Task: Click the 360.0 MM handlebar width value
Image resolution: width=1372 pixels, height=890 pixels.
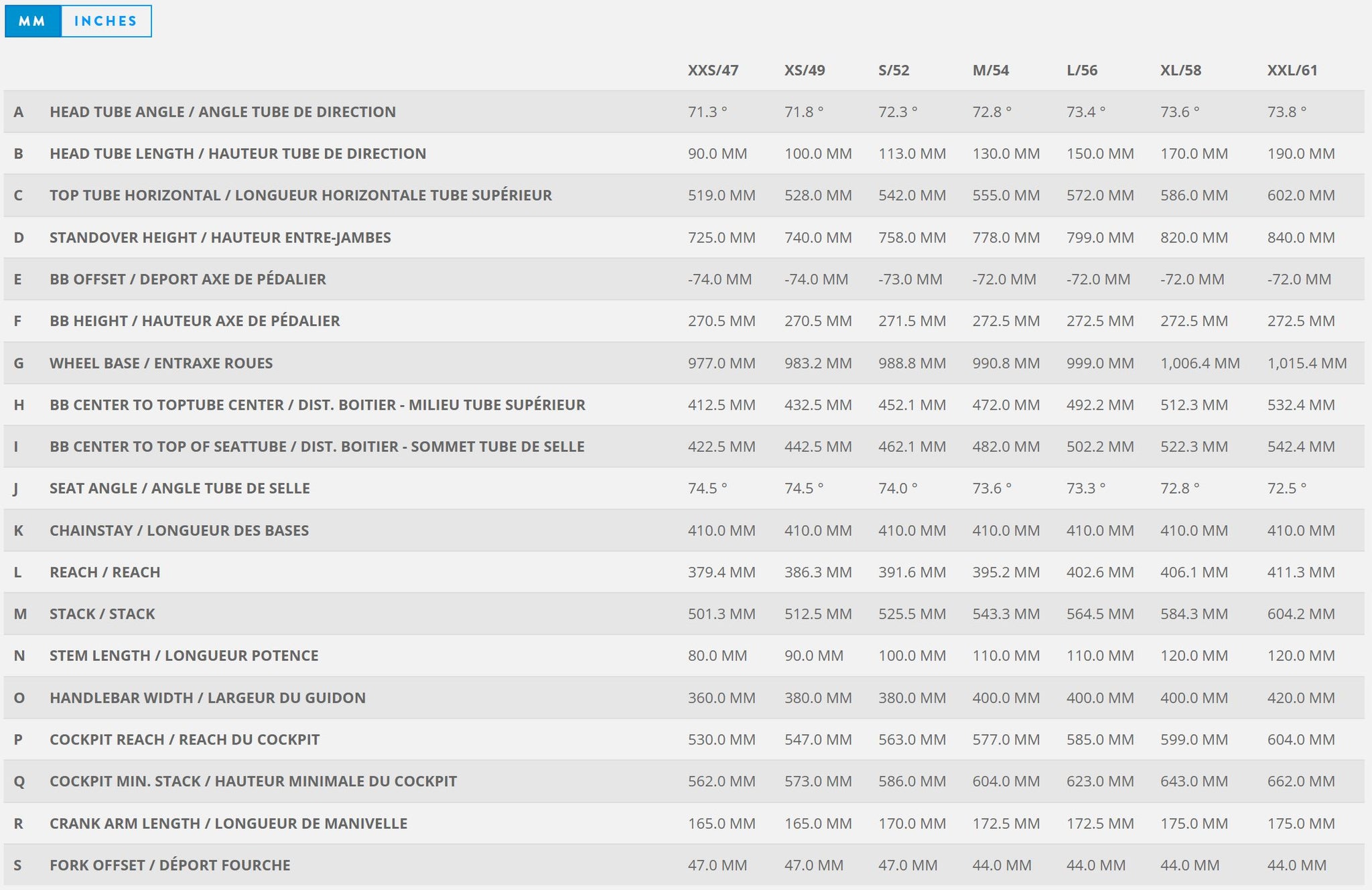Action: click(722, 698)
